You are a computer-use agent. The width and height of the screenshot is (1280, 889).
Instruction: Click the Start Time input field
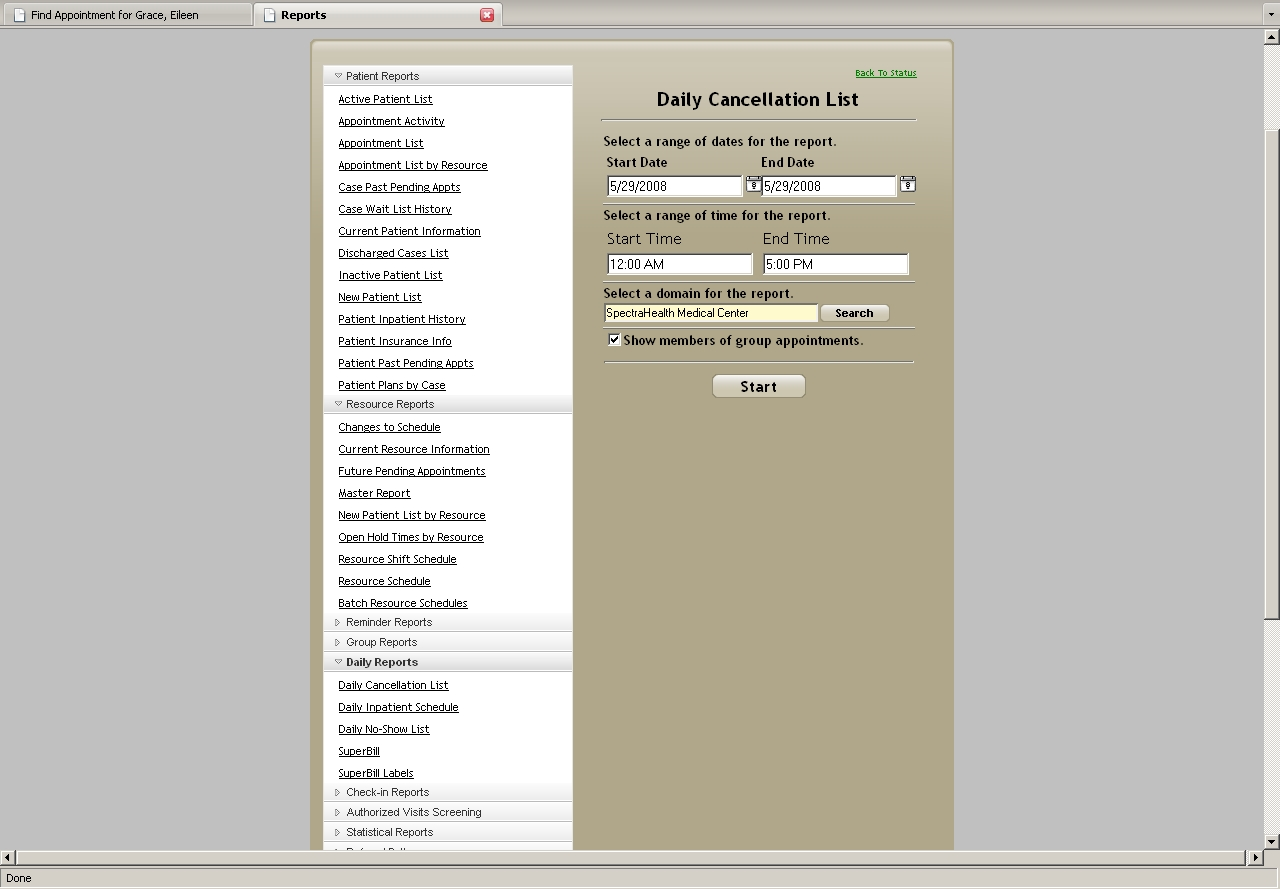679,264
